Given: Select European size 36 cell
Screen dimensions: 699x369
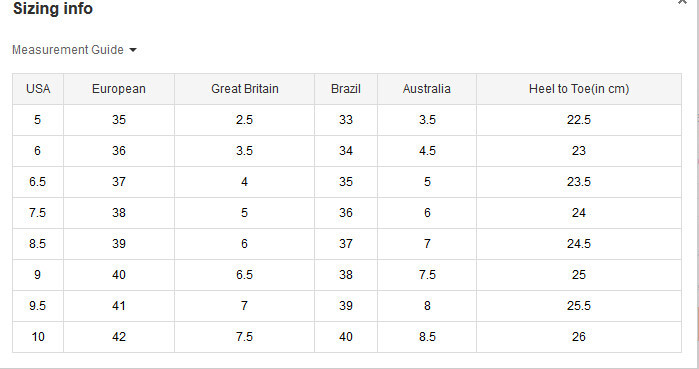Looking at the screenshot, I should click(119, 151).
